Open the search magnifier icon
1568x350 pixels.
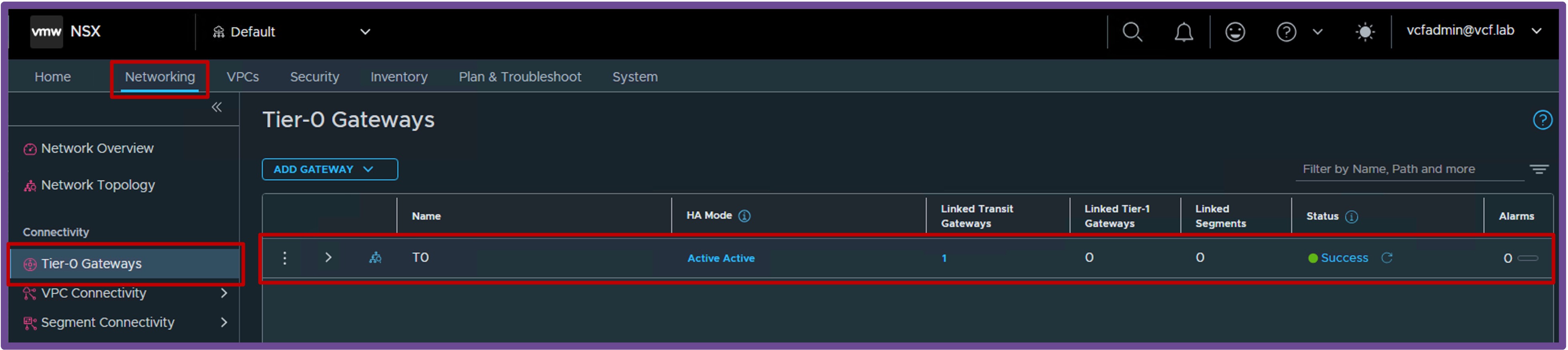pos(1132,32)
